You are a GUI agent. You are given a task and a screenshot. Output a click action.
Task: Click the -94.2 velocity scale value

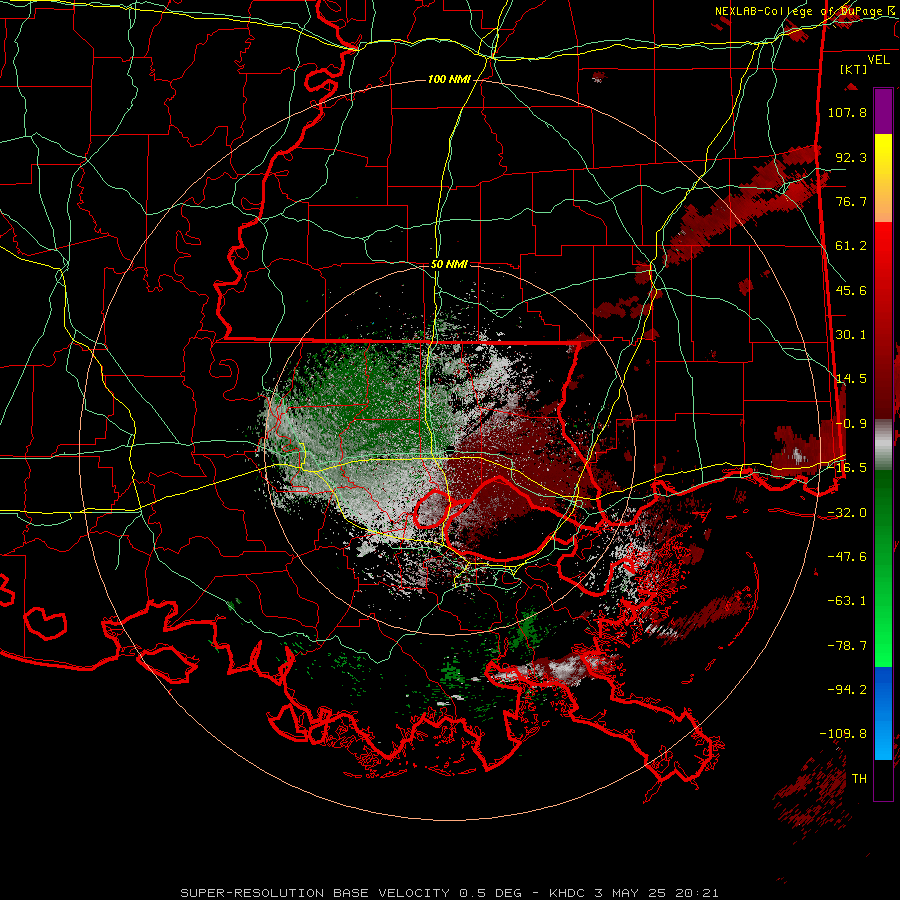(x=847, y=690)
